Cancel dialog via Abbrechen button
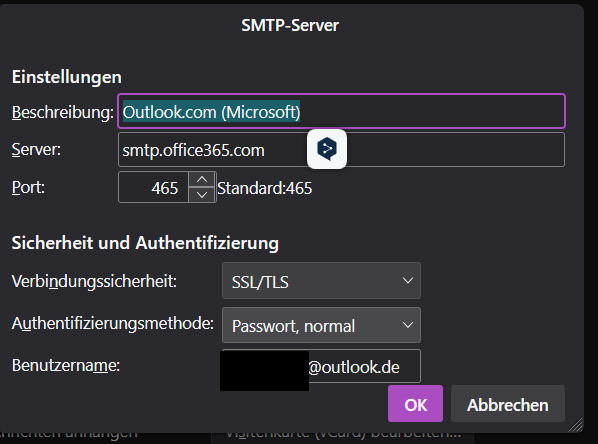598x444 pixels. coord(508,404)
